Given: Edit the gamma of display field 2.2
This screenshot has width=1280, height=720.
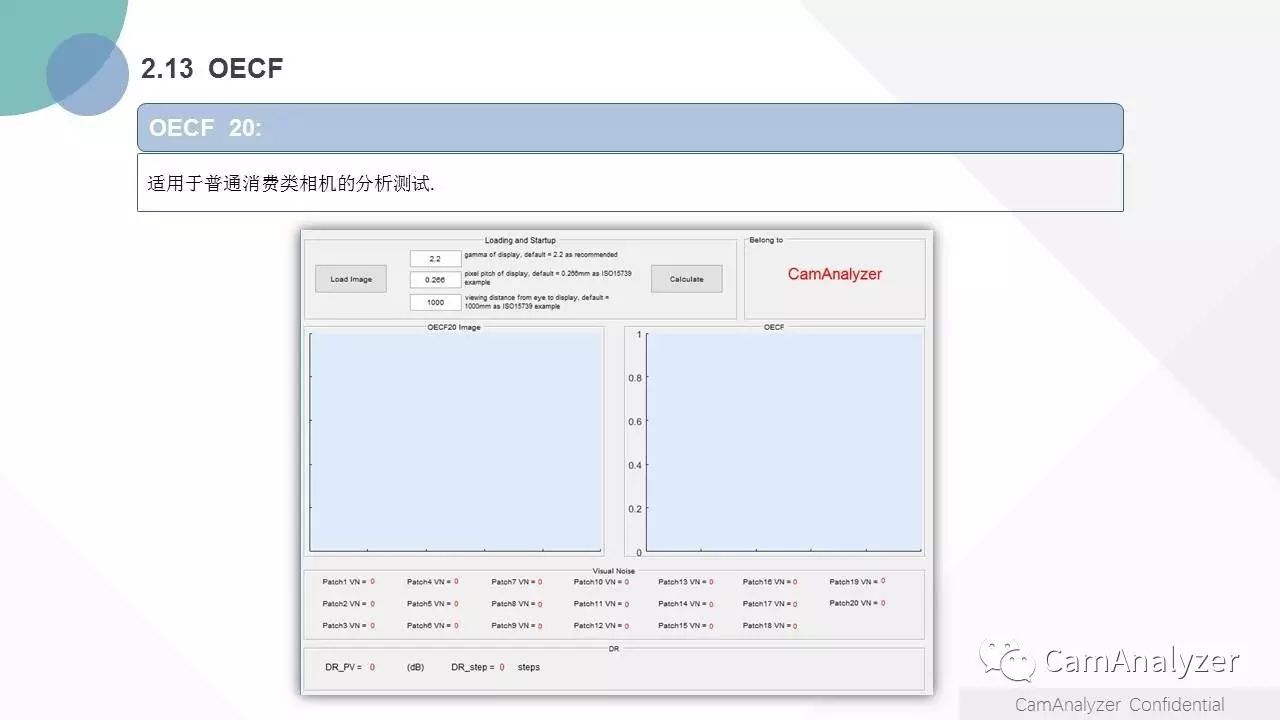Looking at the screenshot, I should click(x=435, y=259).
